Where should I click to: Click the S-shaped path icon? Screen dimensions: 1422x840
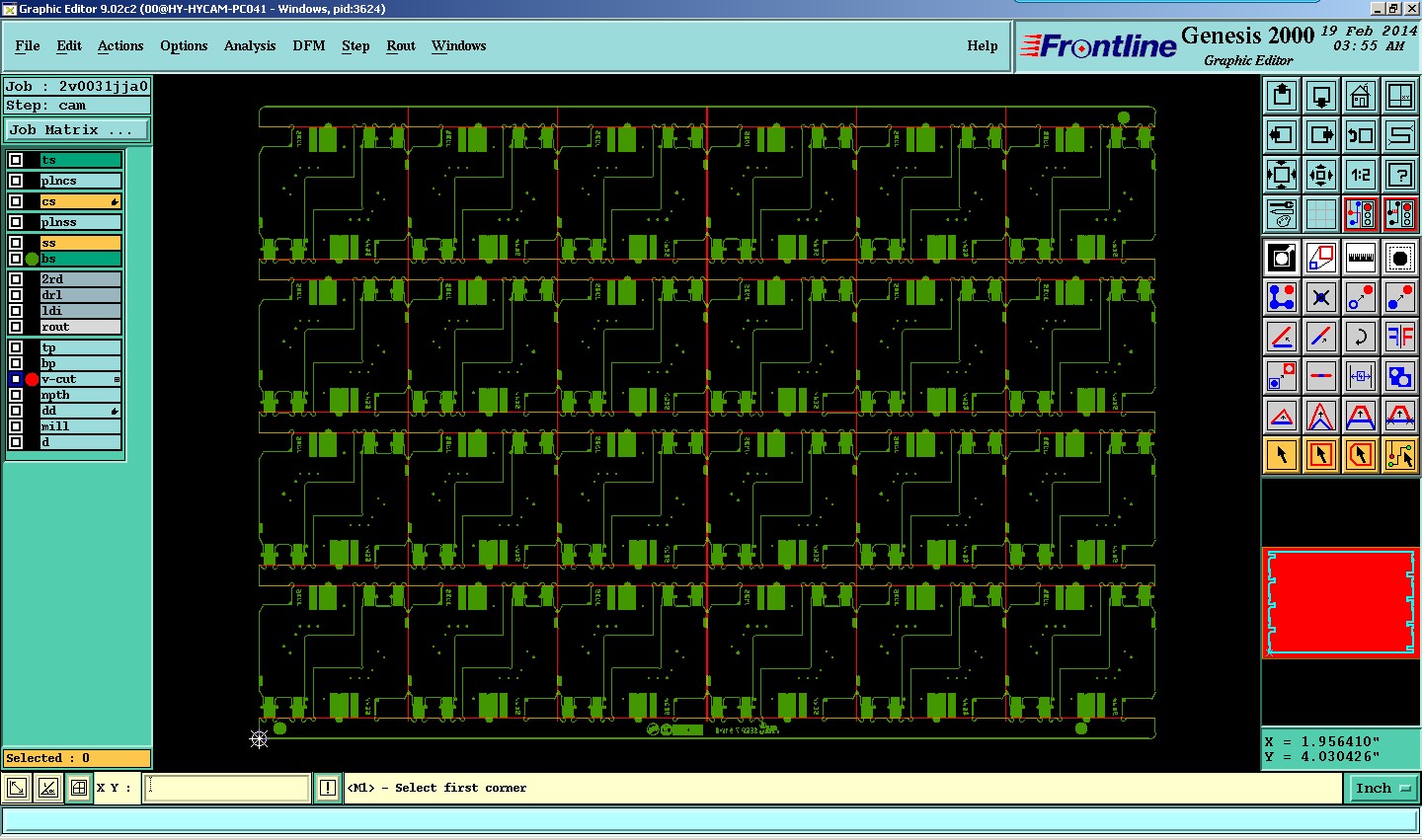(x=1400, y=135)
